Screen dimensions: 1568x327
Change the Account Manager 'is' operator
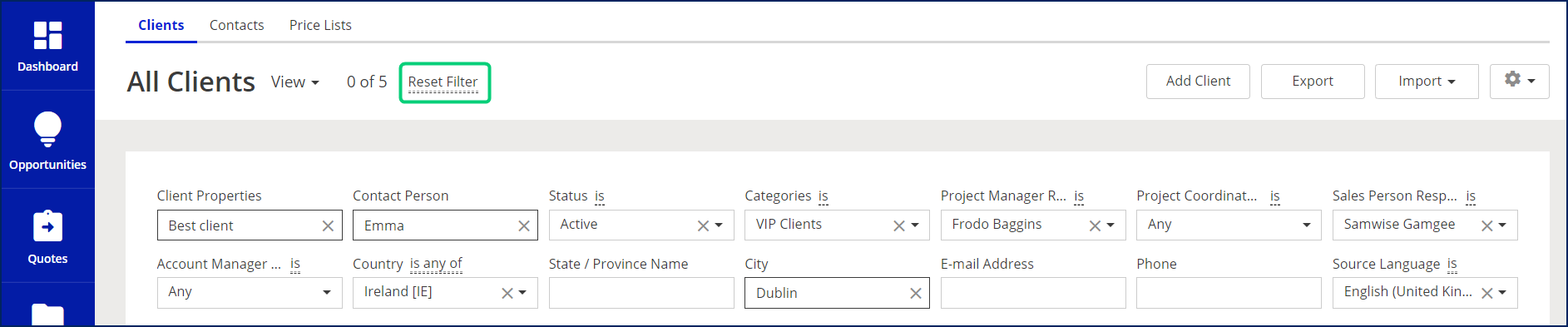[295, 264]
